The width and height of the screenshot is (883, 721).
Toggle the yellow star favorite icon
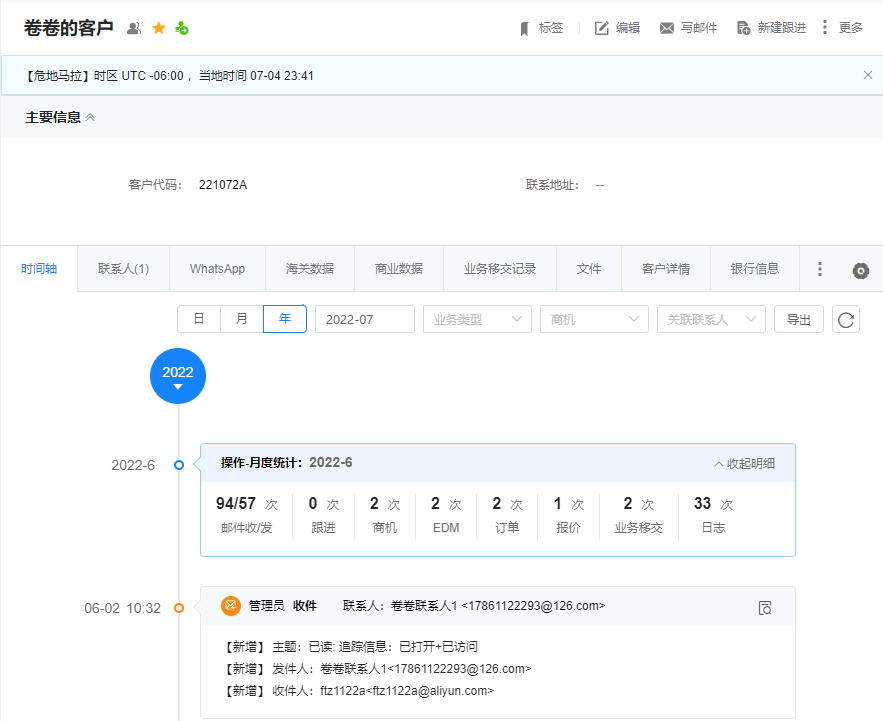[x=159, y=28]
